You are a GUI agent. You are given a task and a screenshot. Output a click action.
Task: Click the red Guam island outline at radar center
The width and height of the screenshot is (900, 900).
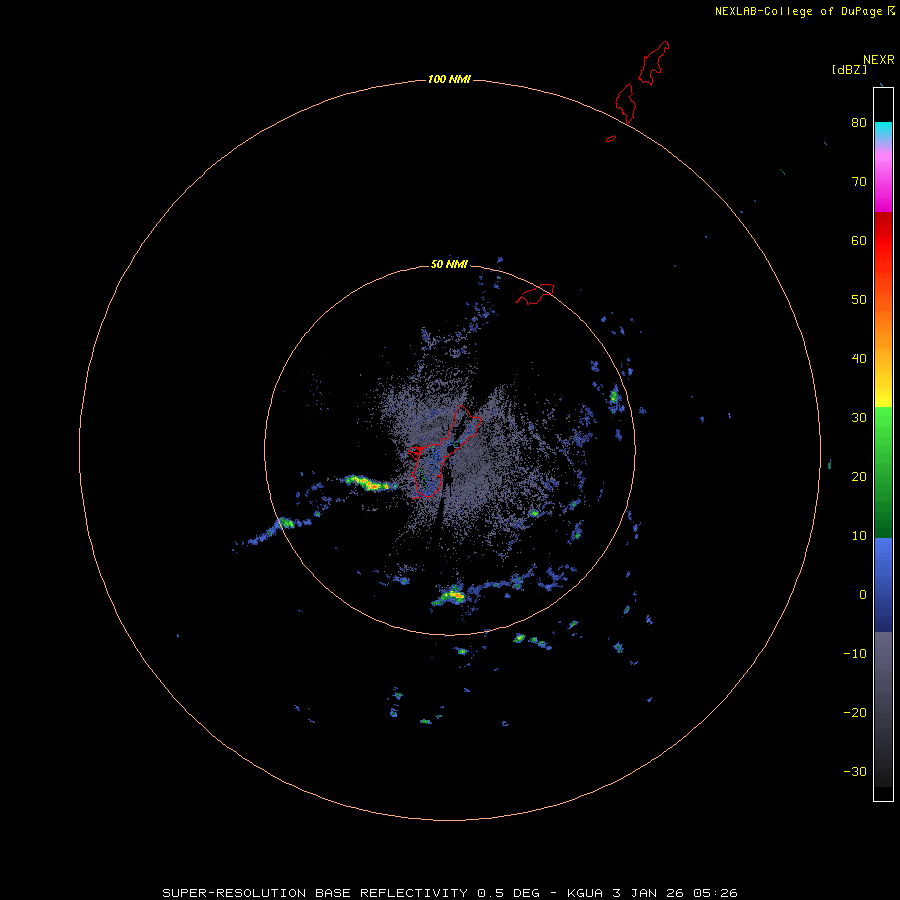coord(443,452)
